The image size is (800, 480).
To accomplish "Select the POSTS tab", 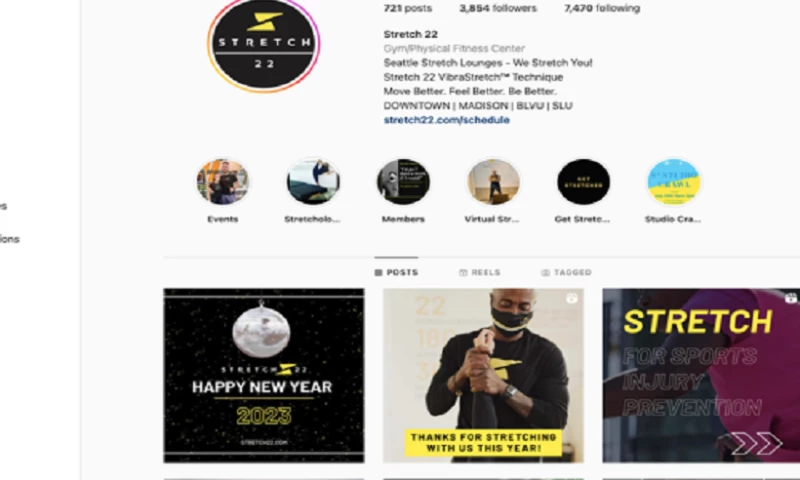I will pos(396,273).
